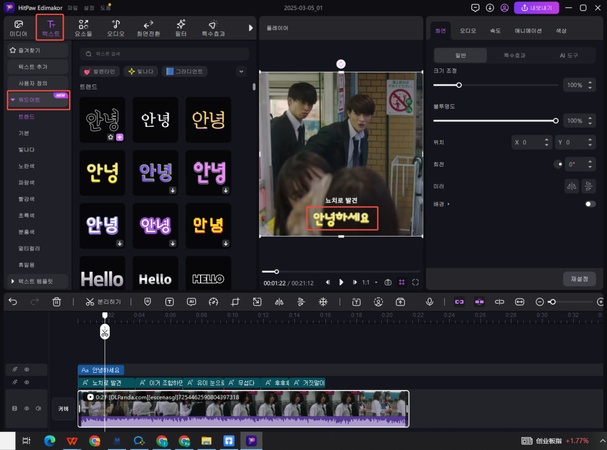This screenshot has height=450, width=607.
Task: Click the text search input field
Action: click(165, 54)
